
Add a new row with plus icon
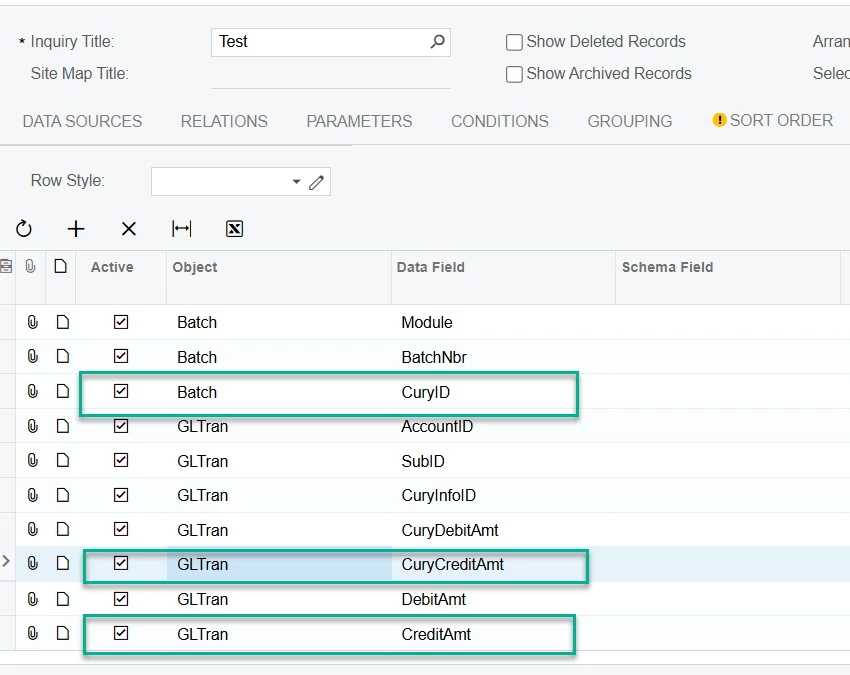pyautogui.click(x=76, y=229)
